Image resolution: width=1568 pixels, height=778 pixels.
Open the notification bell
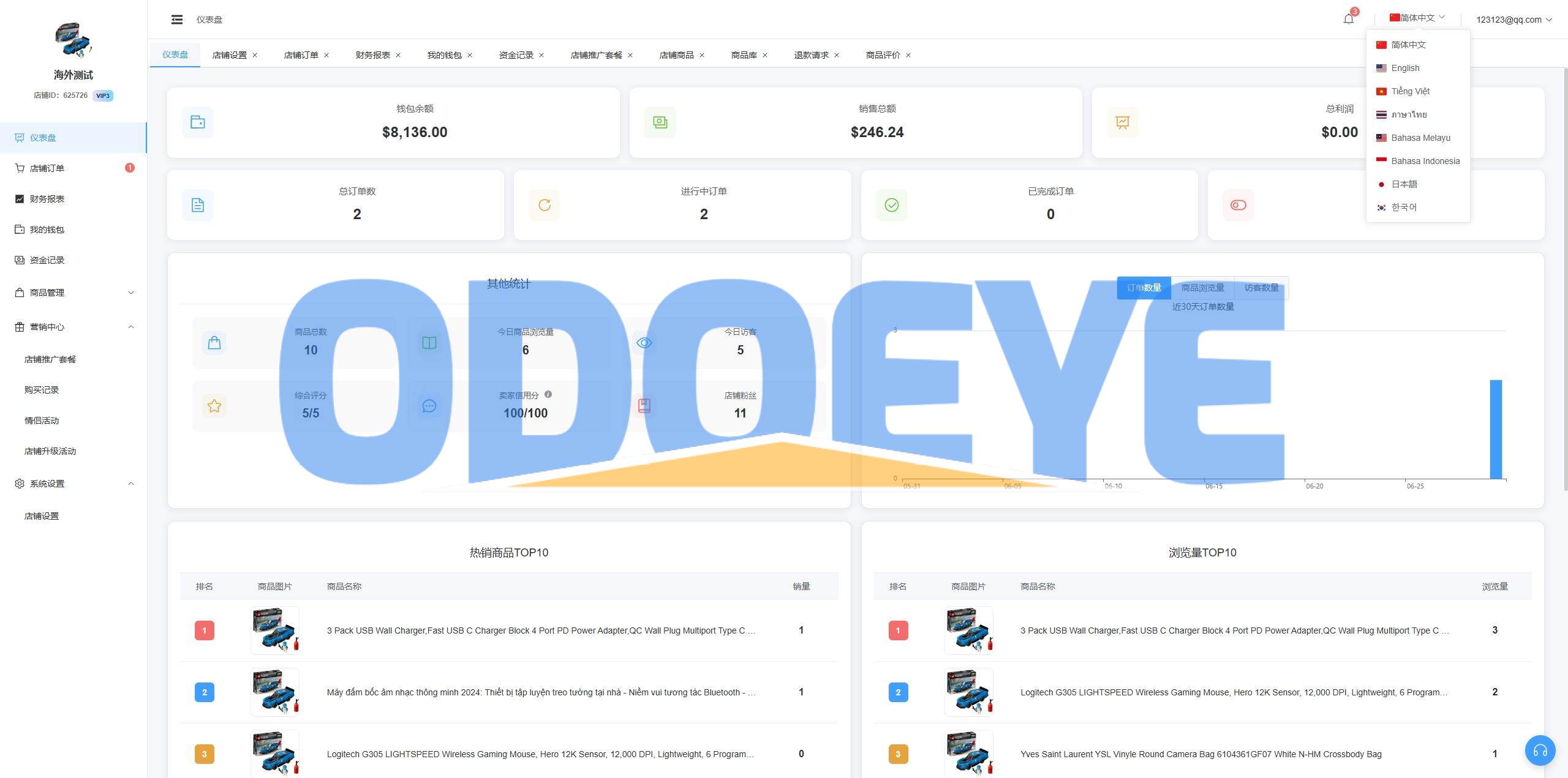point(1348,19)
